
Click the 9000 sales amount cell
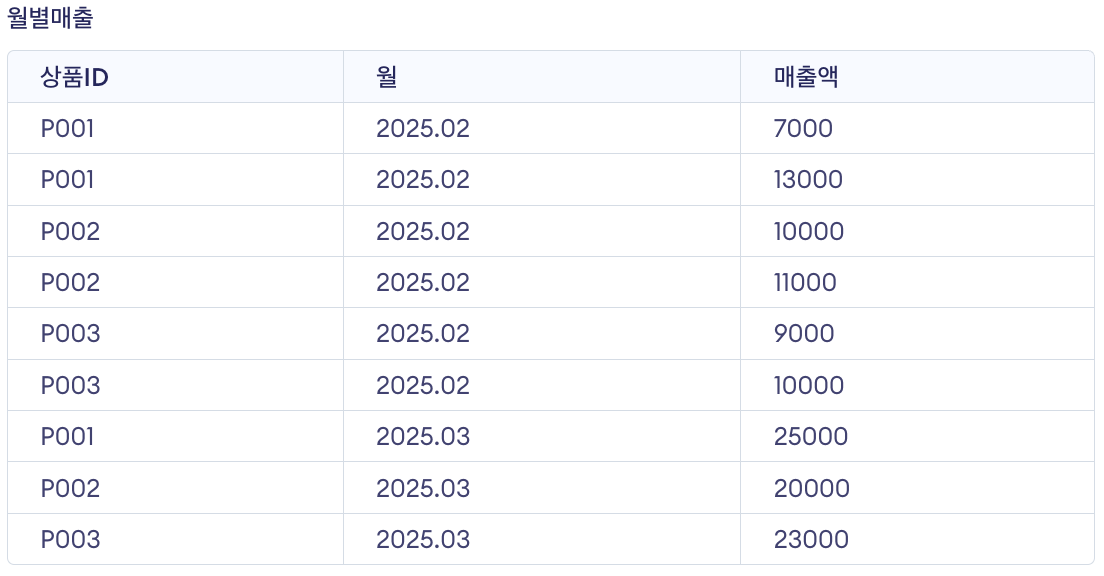pyautogui.click(x=917, y=334)
